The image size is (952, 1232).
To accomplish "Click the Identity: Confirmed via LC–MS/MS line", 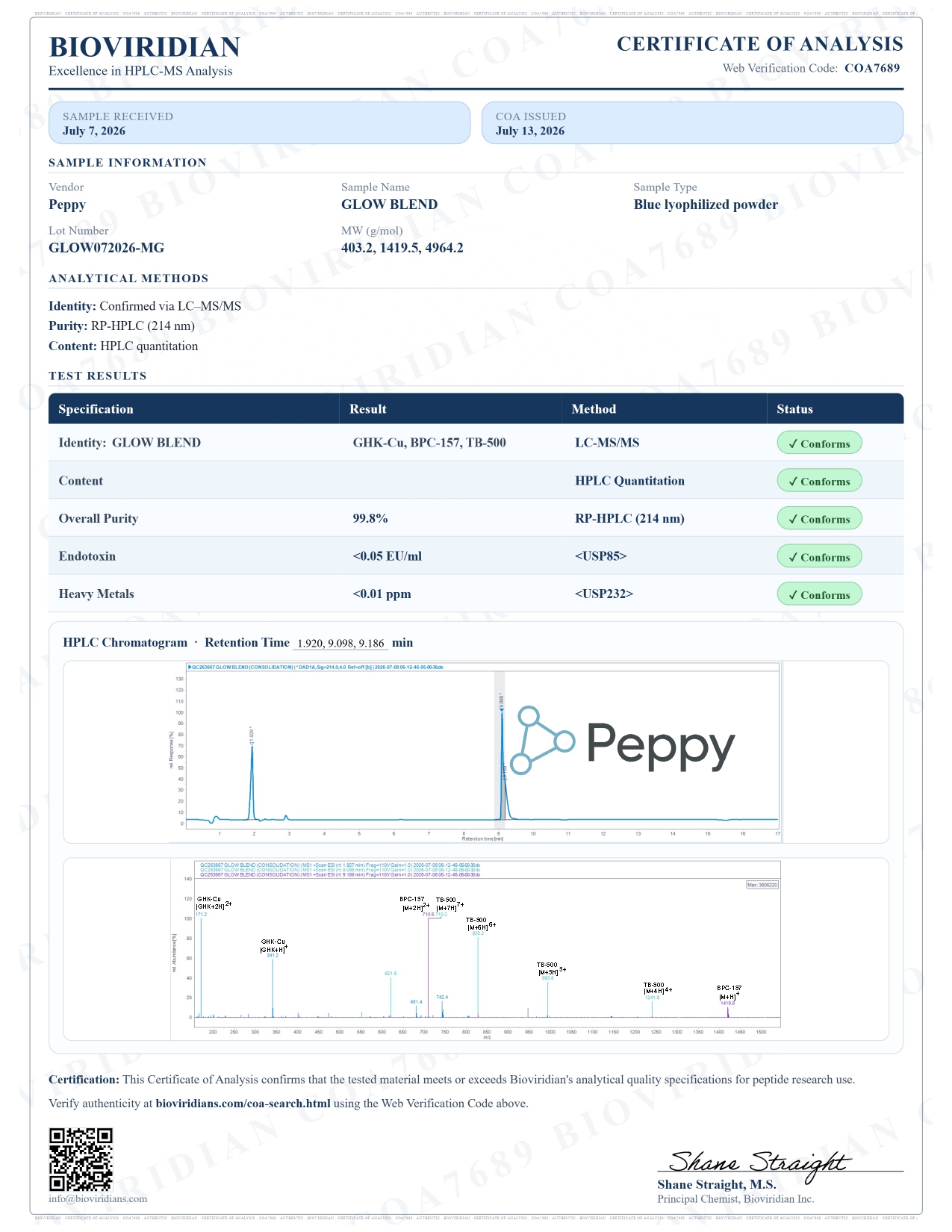I will pos(145,306).
